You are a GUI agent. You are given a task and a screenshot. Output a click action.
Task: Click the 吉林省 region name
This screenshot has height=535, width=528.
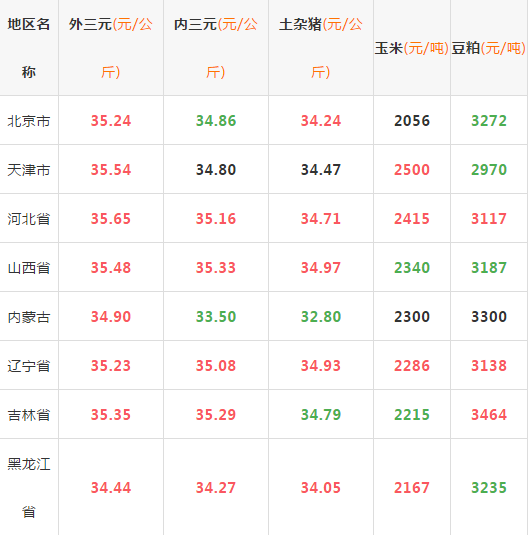point(29,415)
